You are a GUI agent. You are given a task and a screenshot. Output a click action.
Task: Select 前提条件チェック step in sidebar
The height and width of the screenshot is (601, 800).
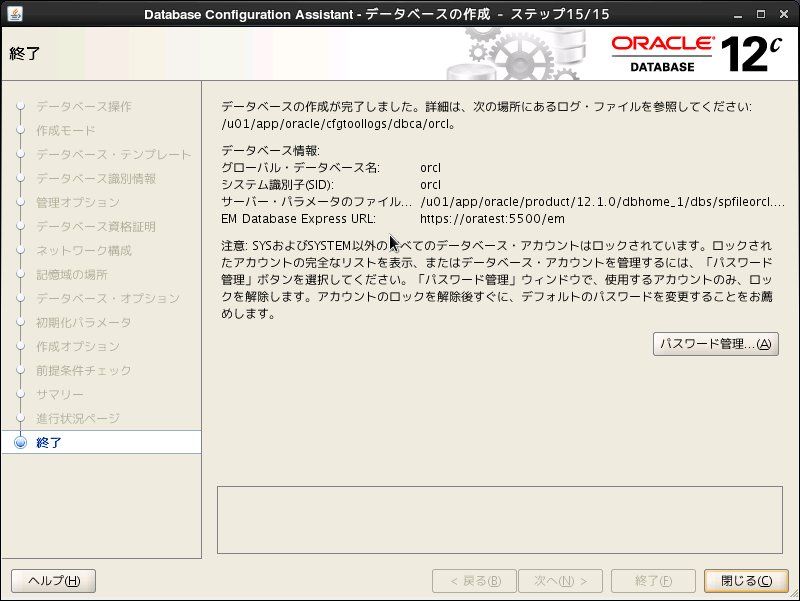(x=84, y=370)
